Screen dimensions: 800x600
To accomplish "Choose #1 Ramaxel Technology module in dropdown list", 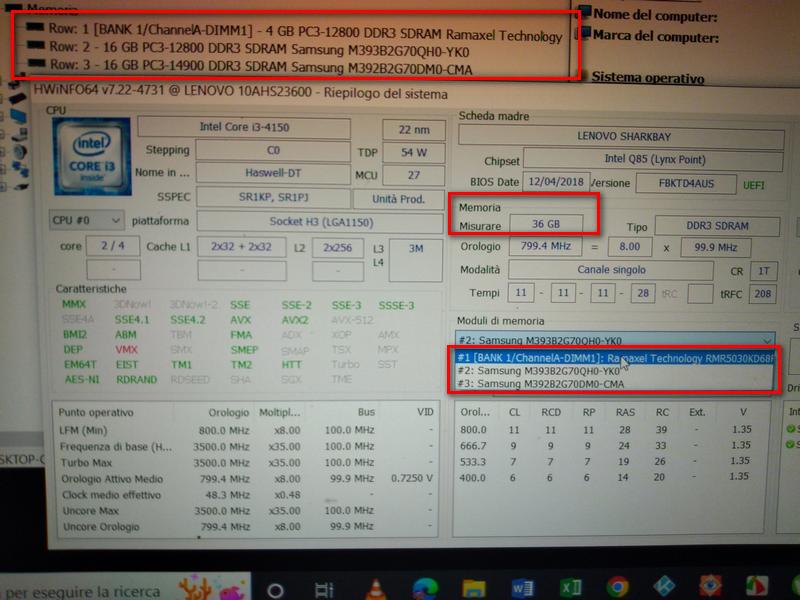I will 614,358.
